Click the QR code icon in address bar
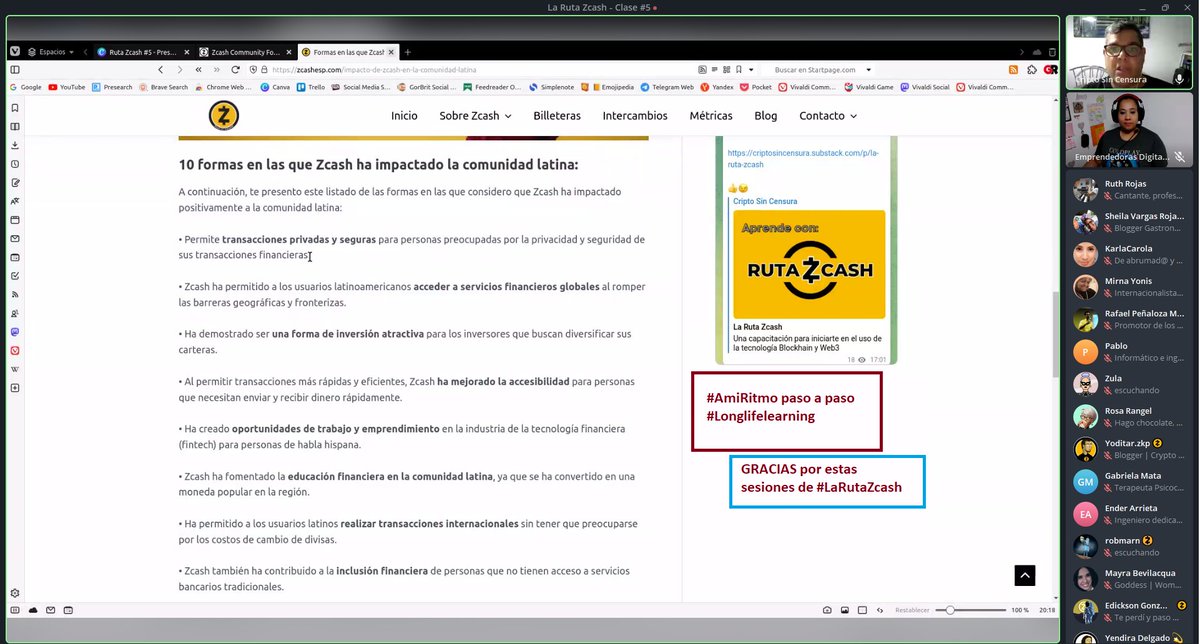 726,70
